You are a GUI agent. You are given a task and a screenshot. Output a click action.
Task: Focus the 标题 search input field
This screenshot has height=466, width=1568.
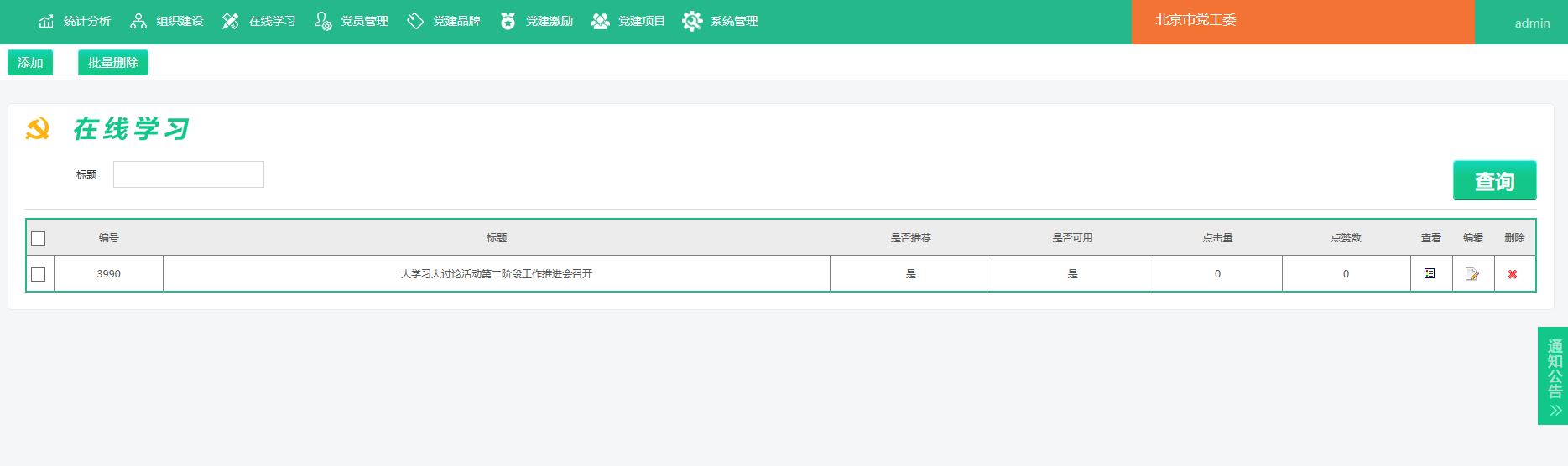click(189, 174)
